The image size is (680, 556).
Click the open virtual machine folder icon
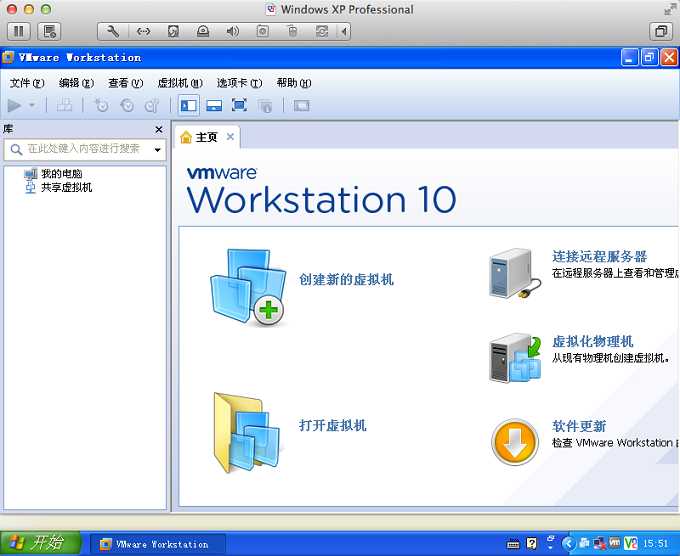point(247,432)
